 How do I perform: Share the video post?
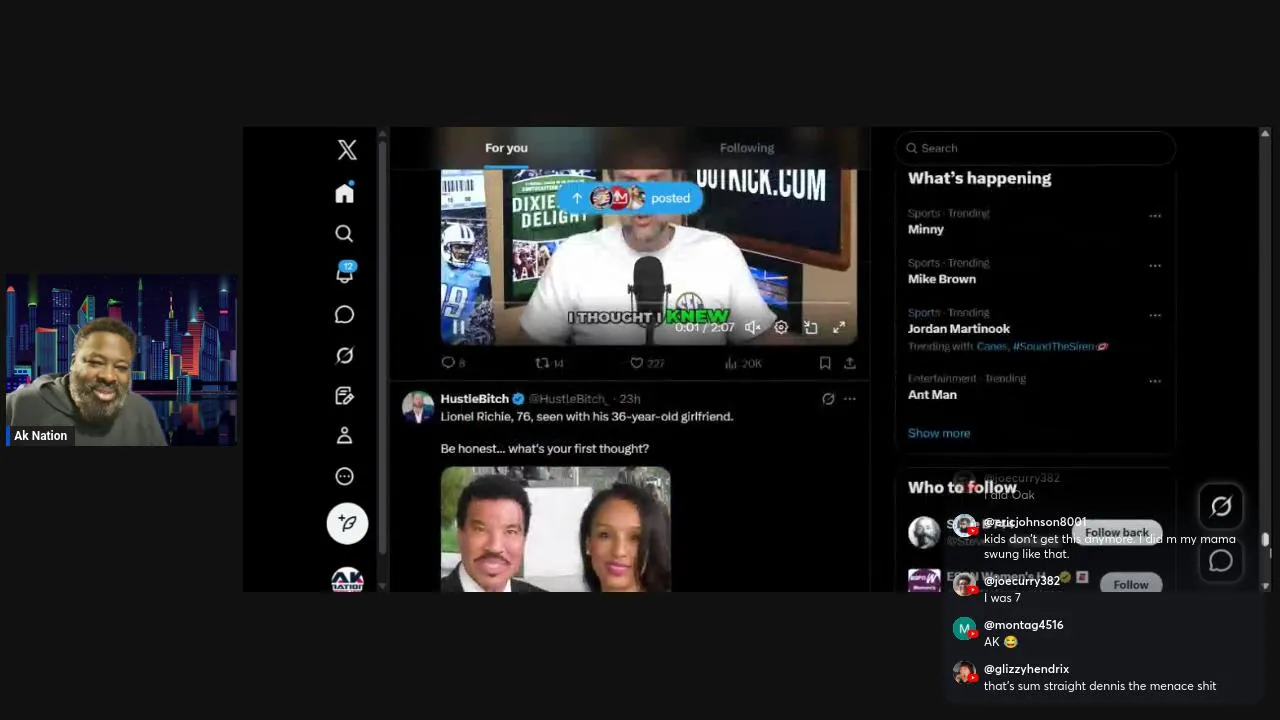(x=850, y=363)
